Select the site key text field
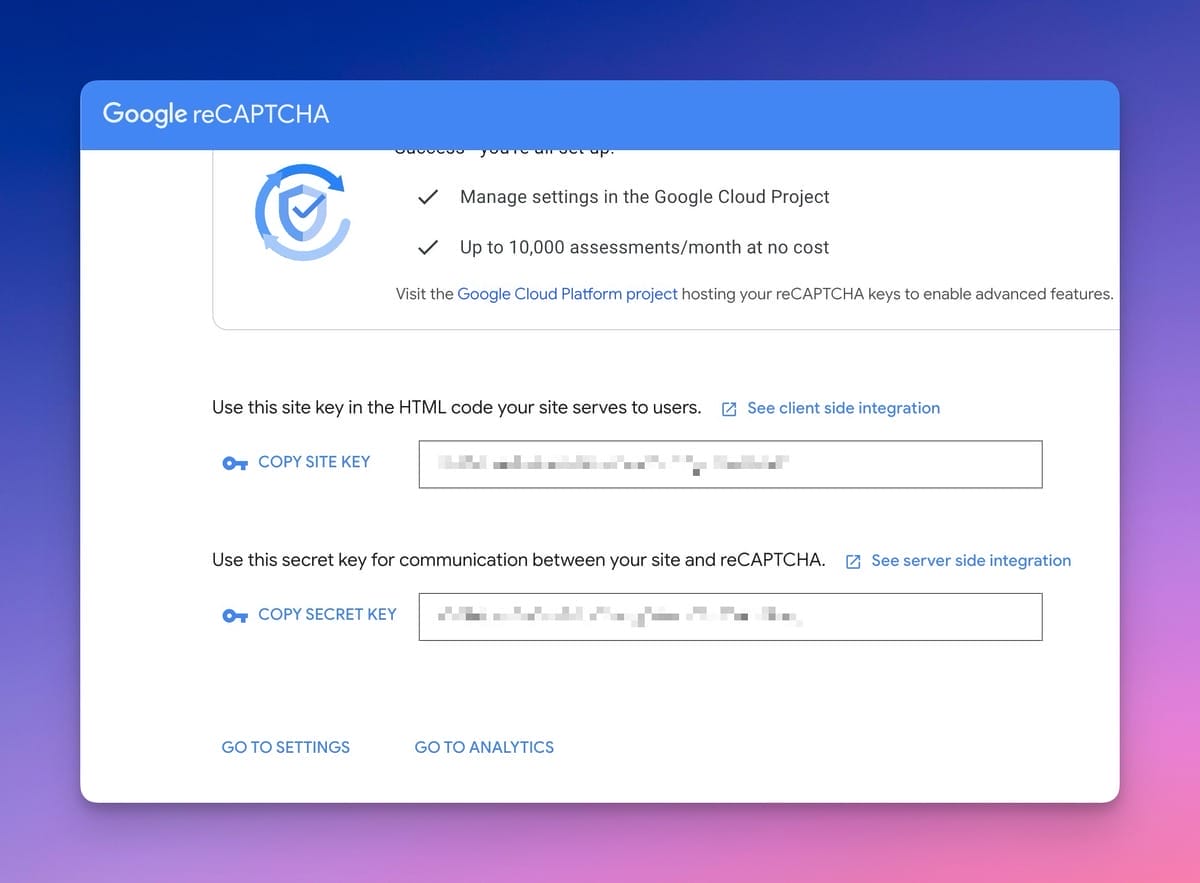This screenshot has height=883, width=1200. click(x=730, y=464)
